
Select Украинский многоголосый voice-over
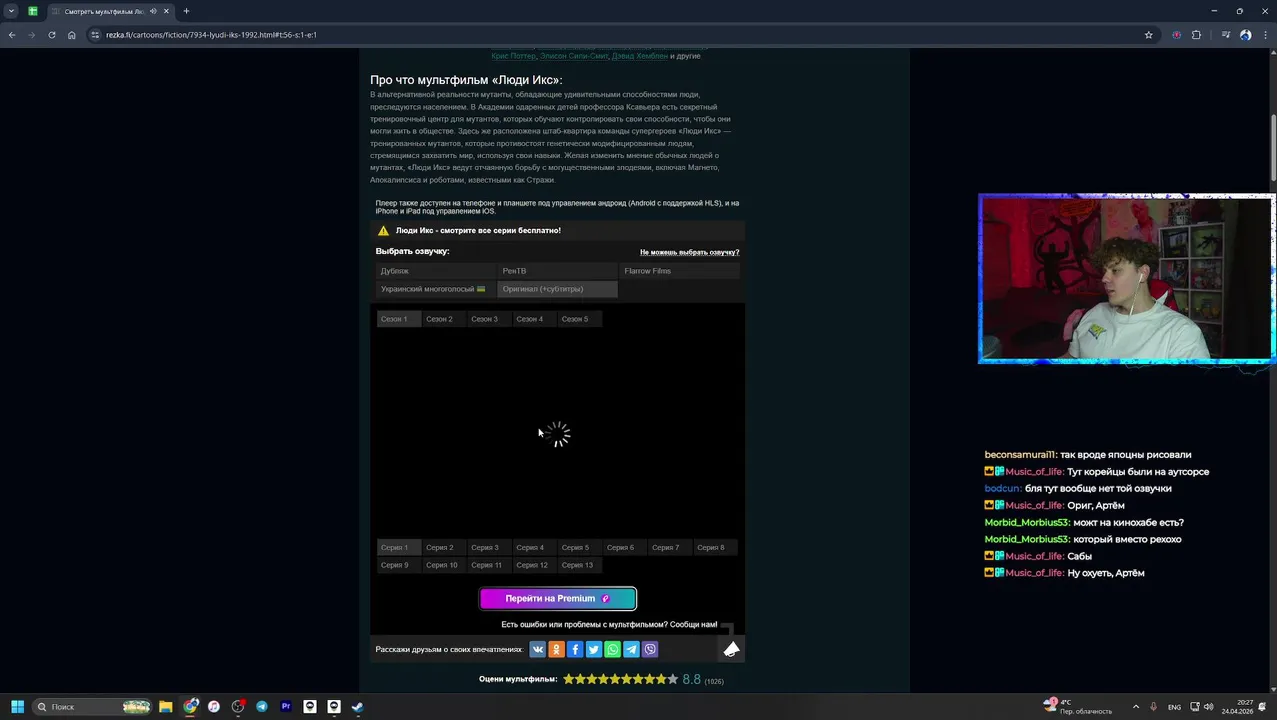436,289
